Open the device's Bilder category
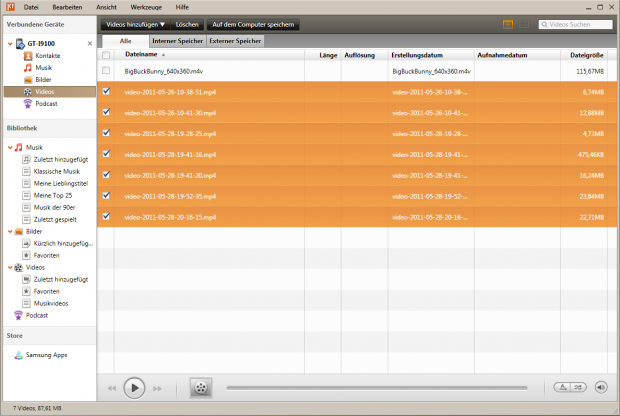Screen dimensions: 620x416 tap(43, 79)
